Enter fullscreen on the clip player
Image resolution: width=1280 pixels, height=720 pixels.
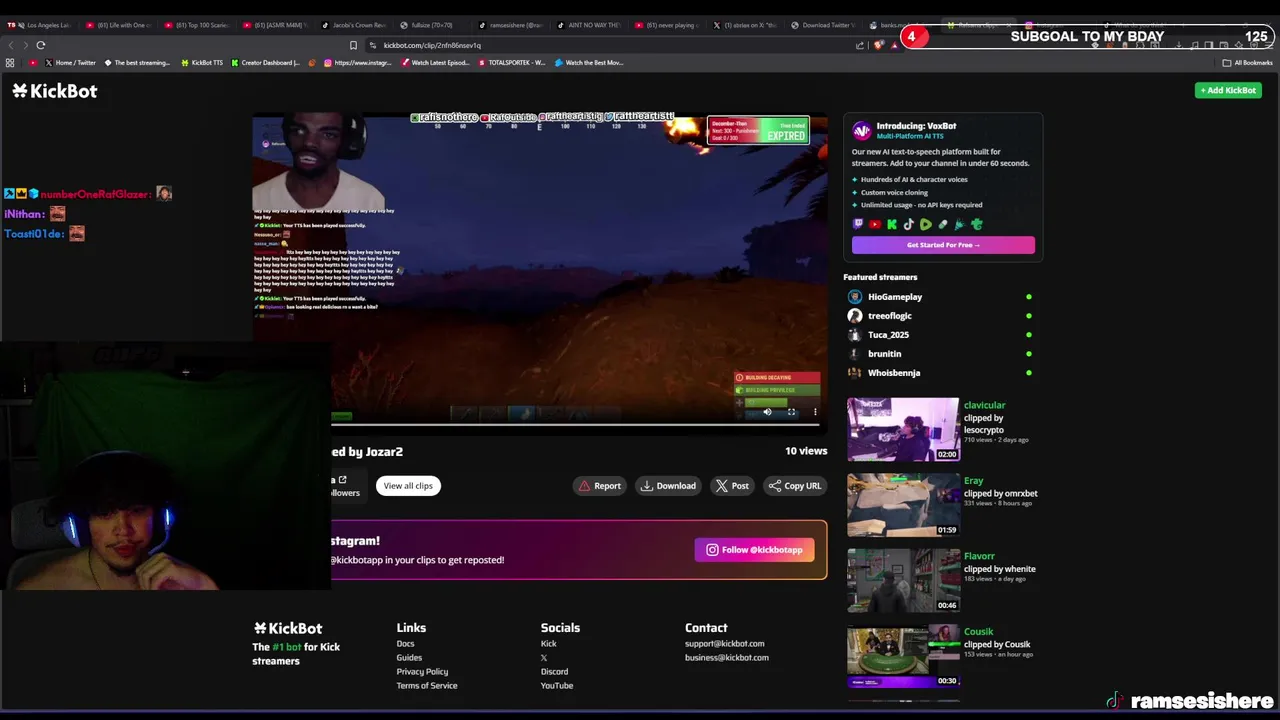point(791,412)
